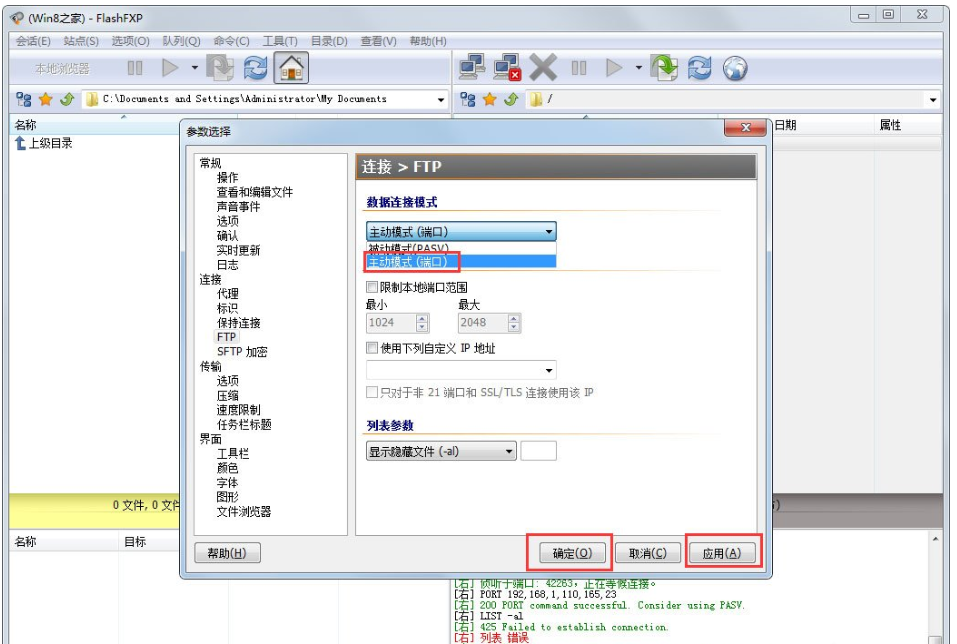The height and width of the screenshot is (644, 957).
Task: Open the 队列(Q) menu
Action: pyautogui.click(x=181, y=41)
